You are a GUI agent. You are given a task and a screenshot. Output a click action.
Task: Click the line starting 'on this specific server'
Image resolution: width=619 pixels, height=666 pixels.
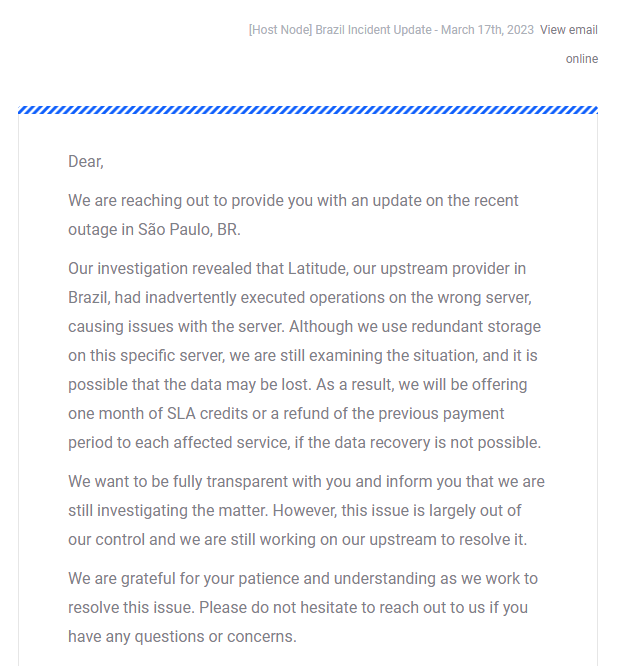(303, 356)
